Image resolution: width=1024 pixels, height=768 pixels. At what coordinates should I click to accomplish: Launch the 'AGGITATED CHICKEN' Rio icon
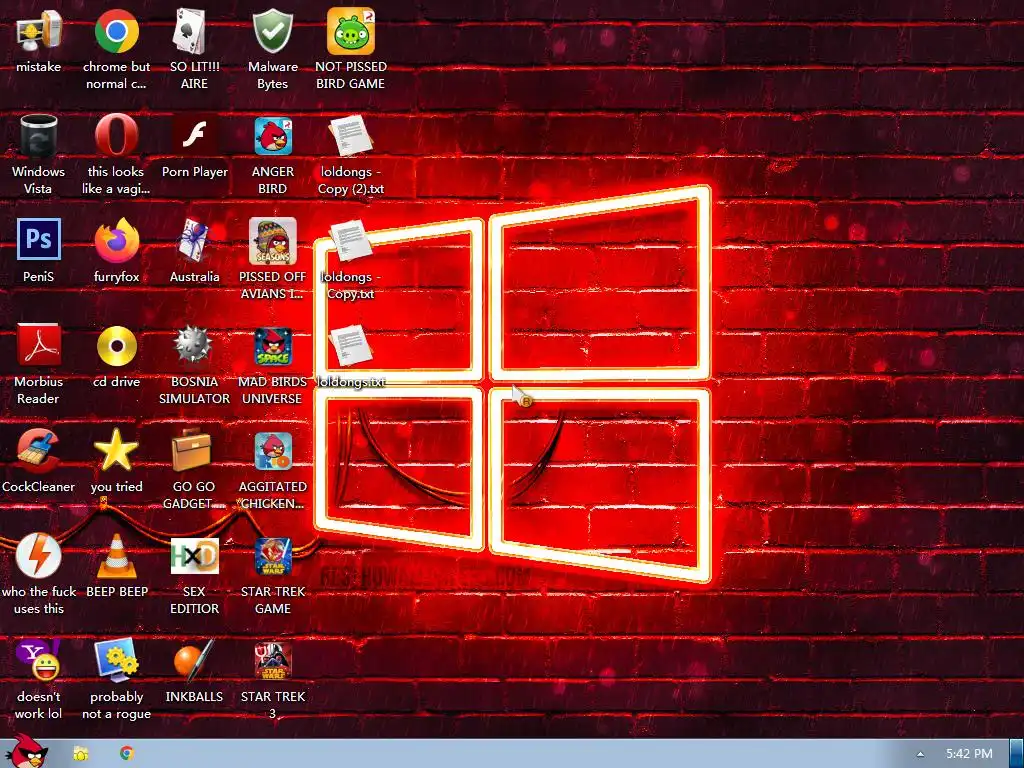[273, 451]
